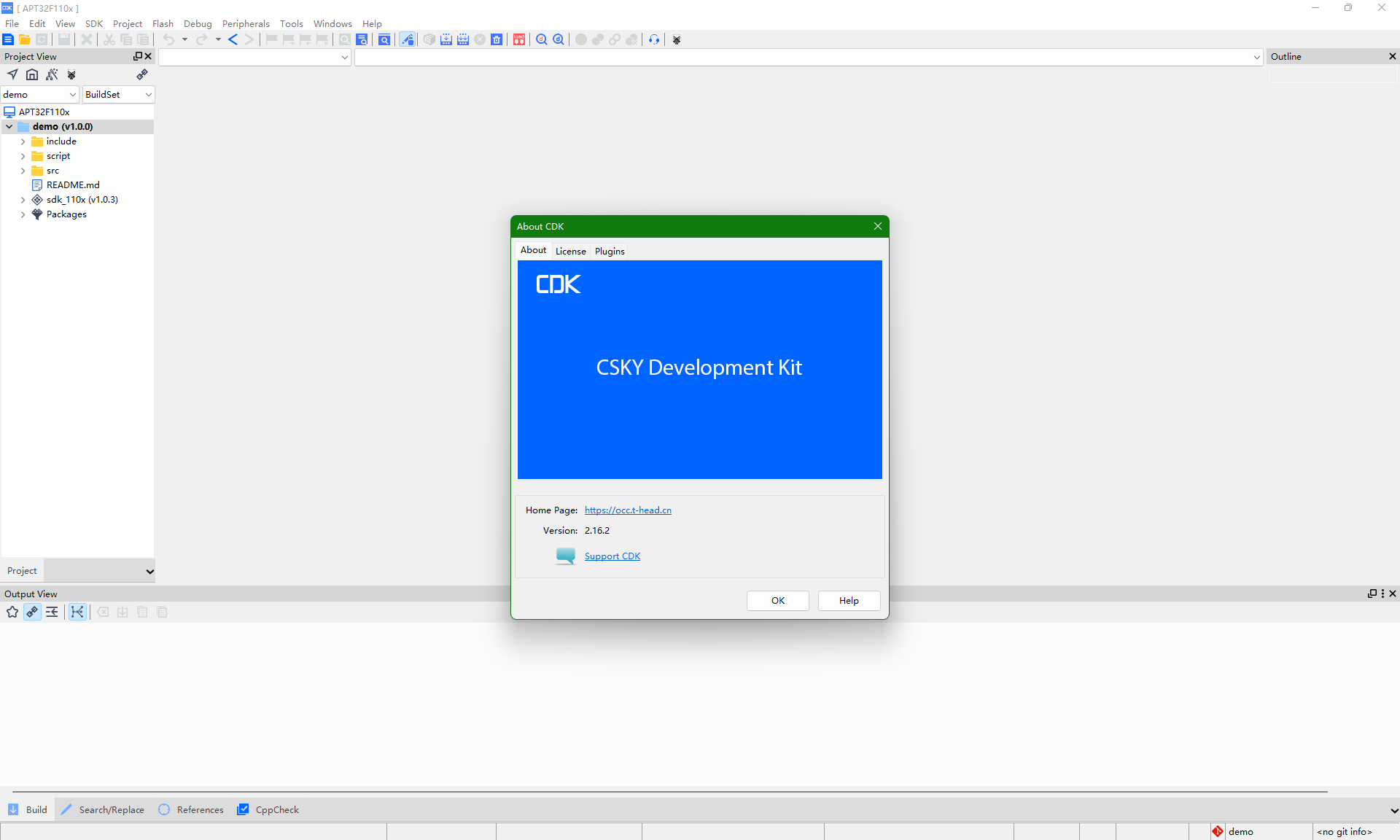Click OK in About CDK dialog
The height and width of the screenshot is (840, 1400).
click(778, 600)
